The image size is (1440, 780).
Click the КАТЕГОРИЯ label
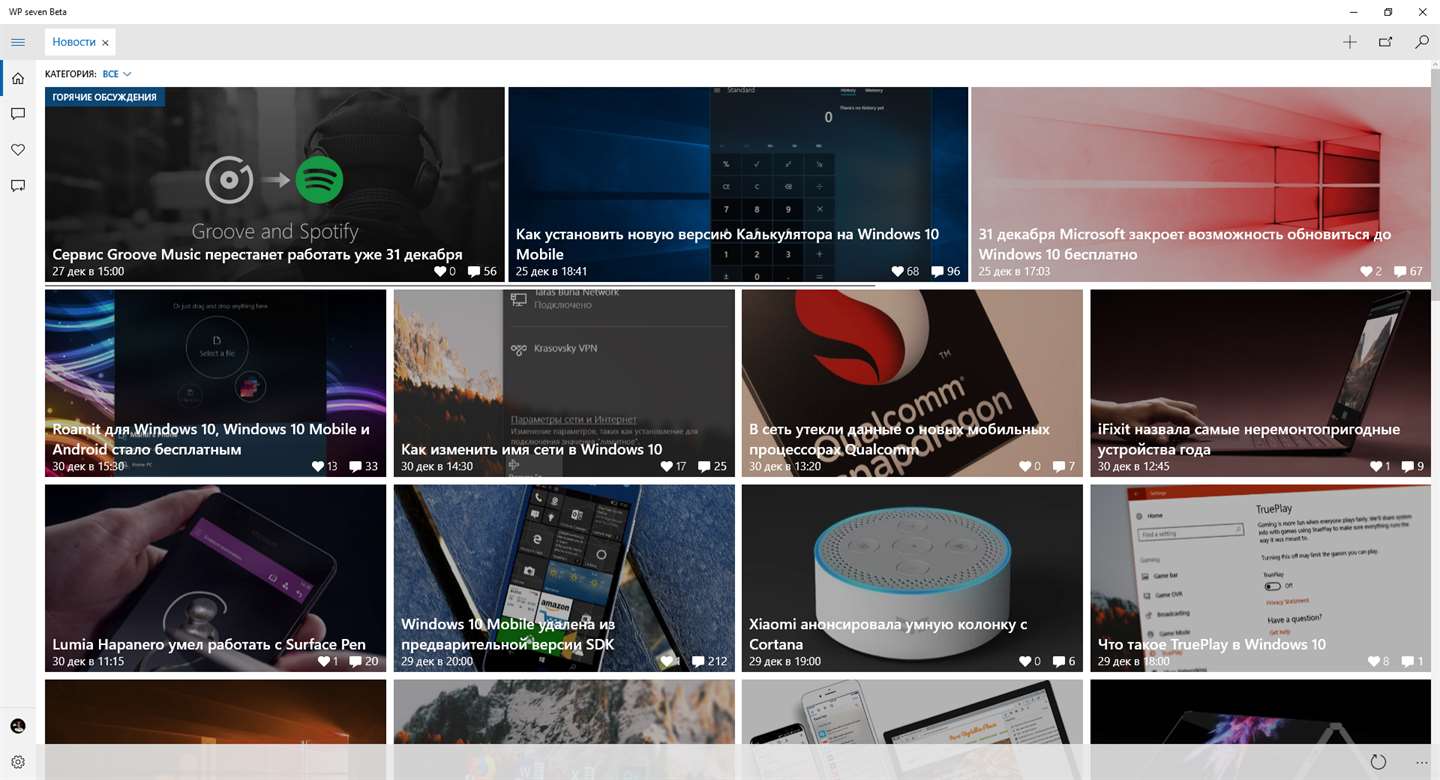(x=70, y=74)
